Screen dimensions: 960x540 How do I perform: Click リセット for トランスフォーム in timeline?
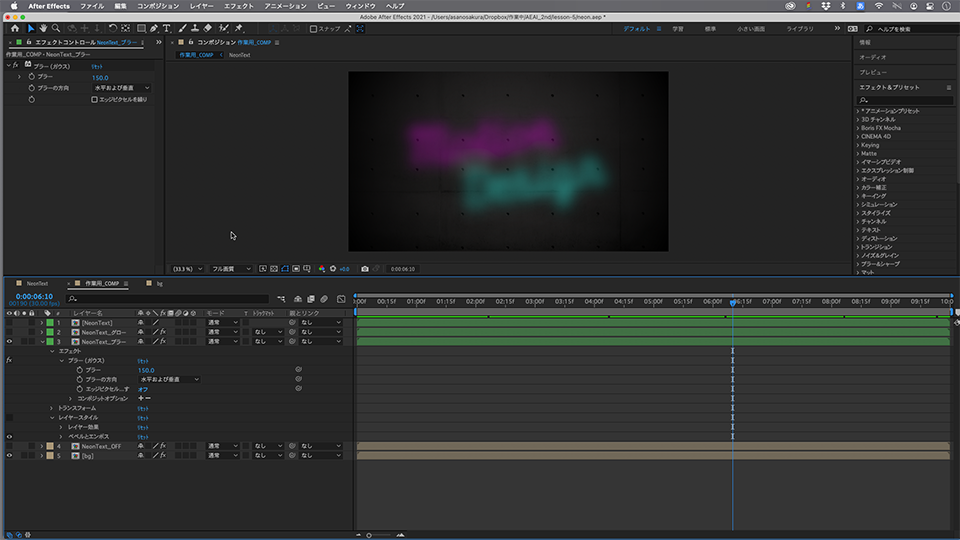(143, 408)
